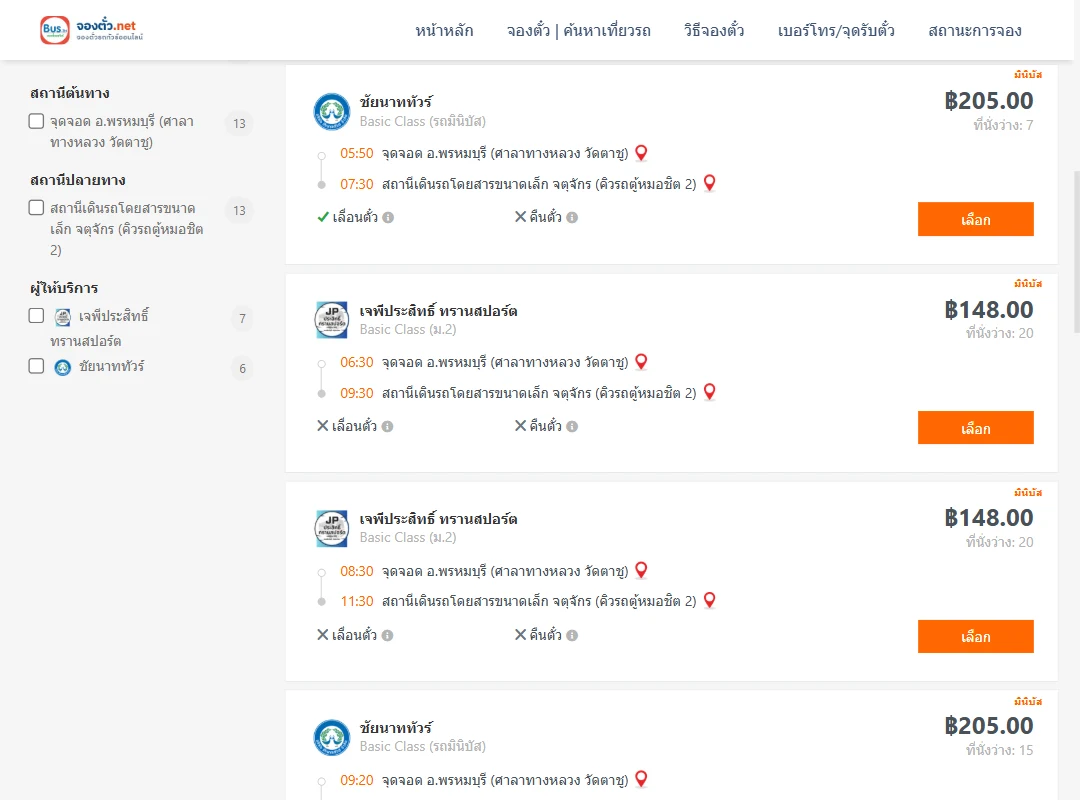Click the 05:50 departure time
Image resolution: width=1080 pixels, height=800 pixels.
[x=357, y=154]
